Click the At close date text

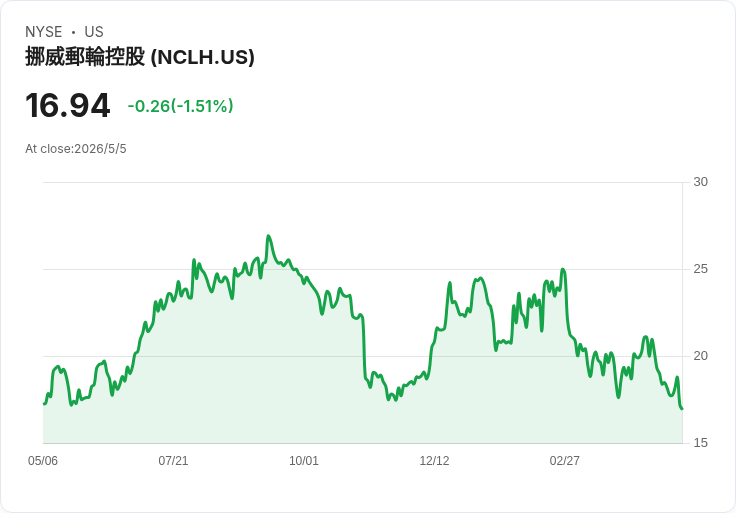click(76, 149)
